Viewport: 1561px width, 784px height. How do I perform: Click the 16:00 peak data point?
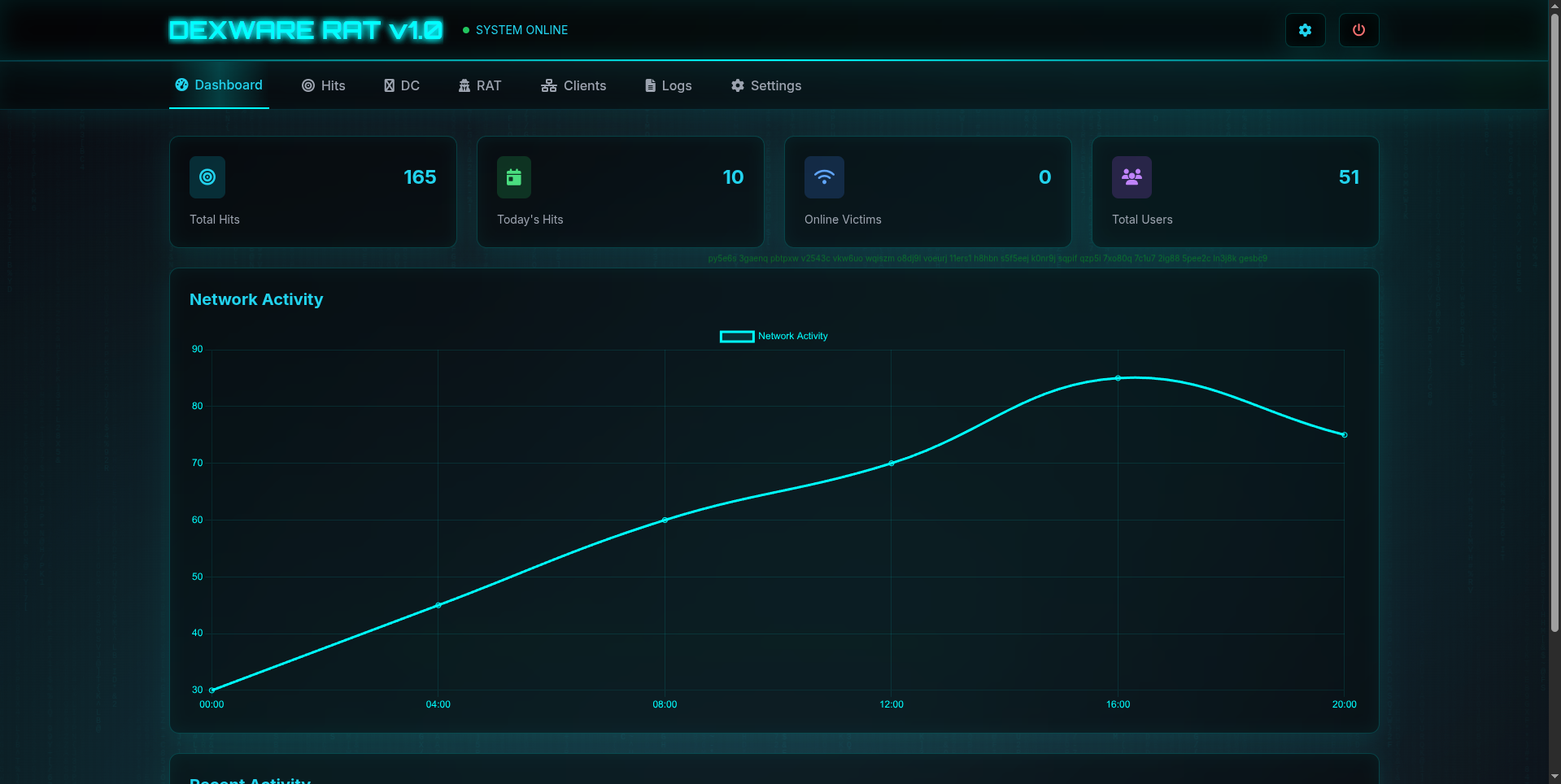tap(1118, 378)
